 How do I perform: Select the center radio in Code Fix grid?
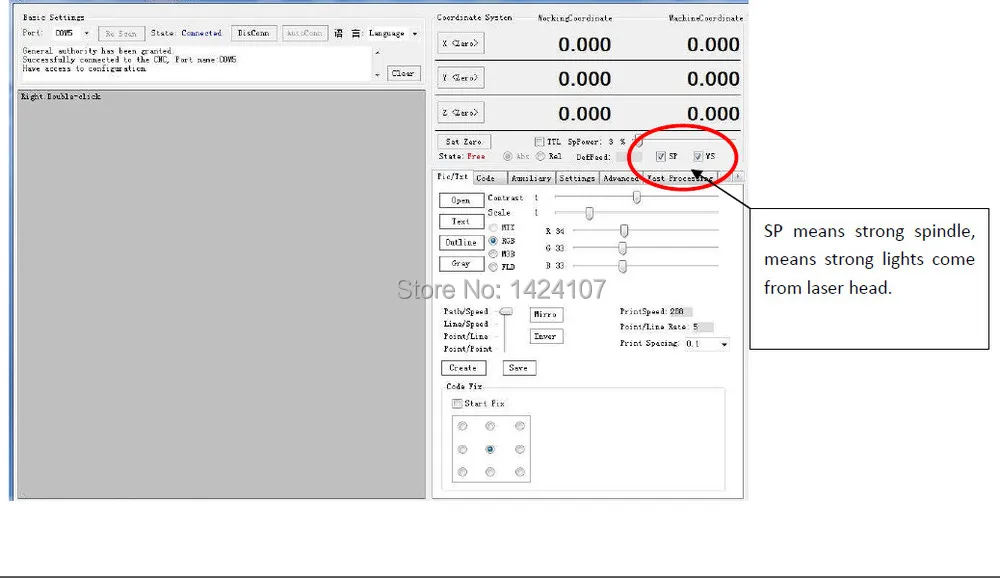coord(490,449)
